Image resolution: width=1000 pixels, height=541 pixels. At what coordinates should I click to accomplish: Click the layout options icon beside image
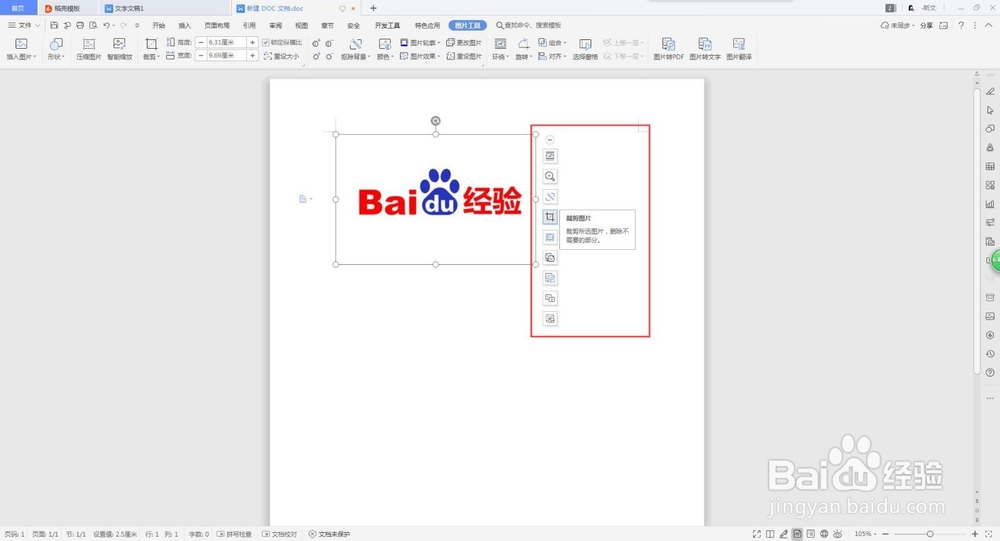point(550,156)
